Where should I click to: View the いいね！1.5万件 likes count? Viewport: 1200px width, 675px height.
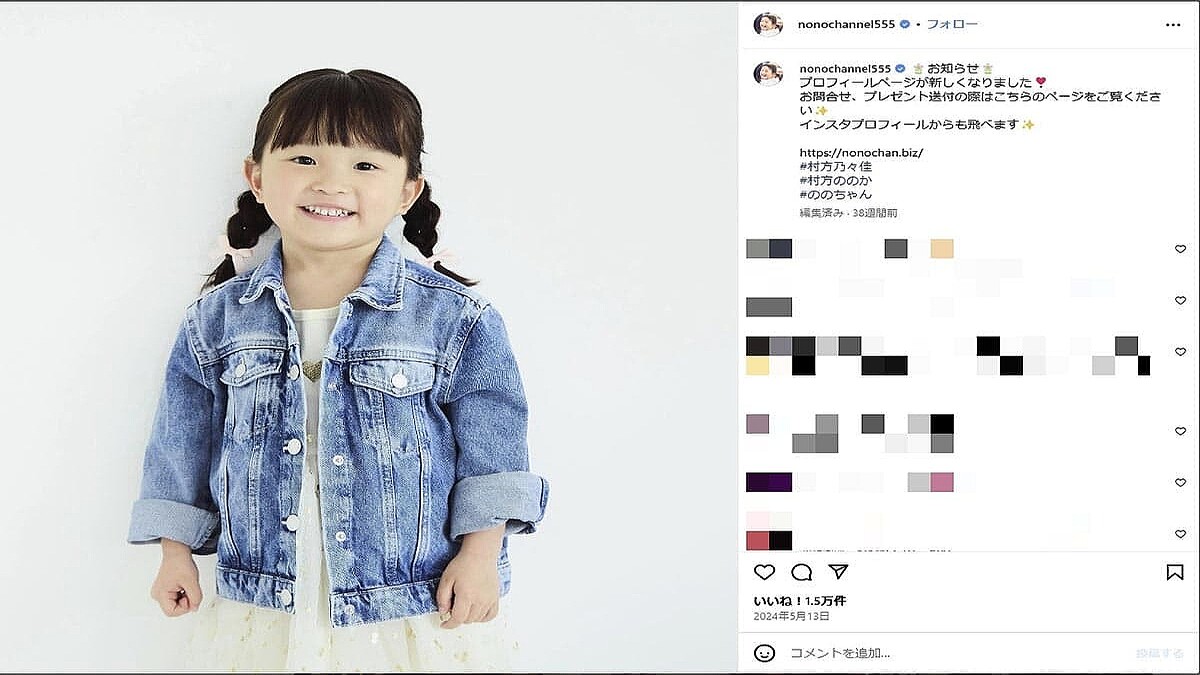click(x=800, y=601)
